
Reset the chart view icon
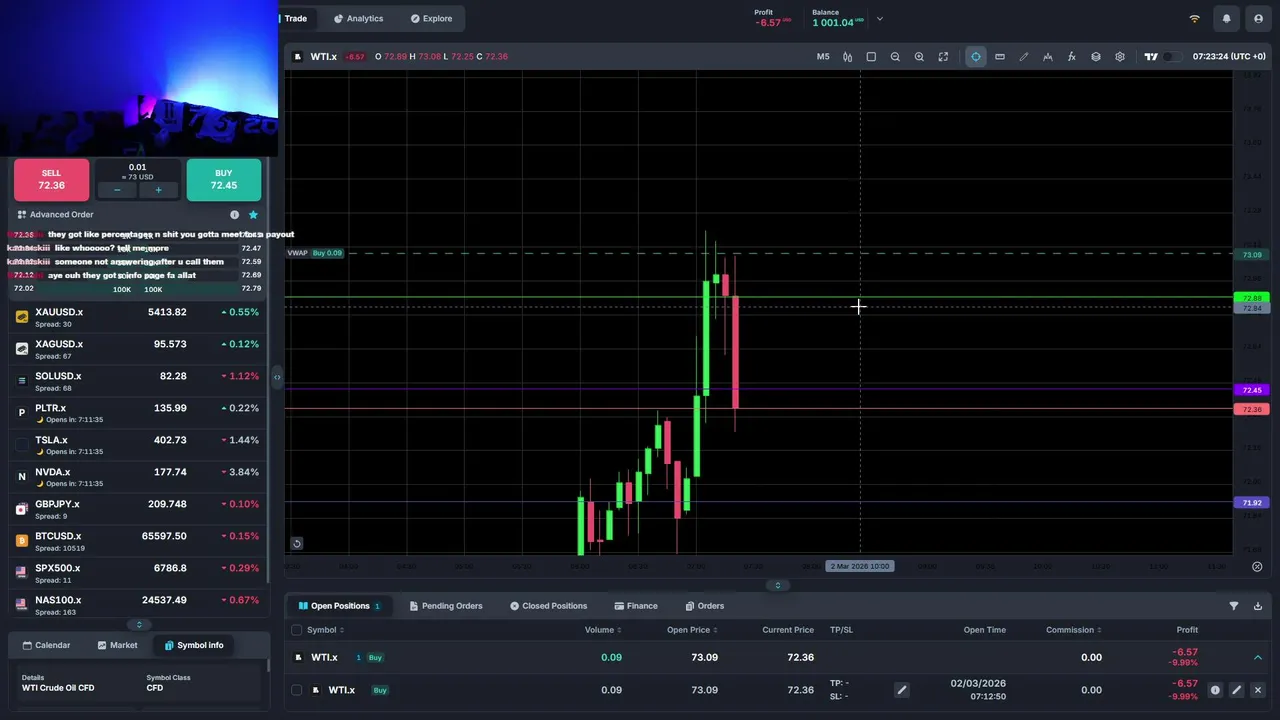click(297, 544)
